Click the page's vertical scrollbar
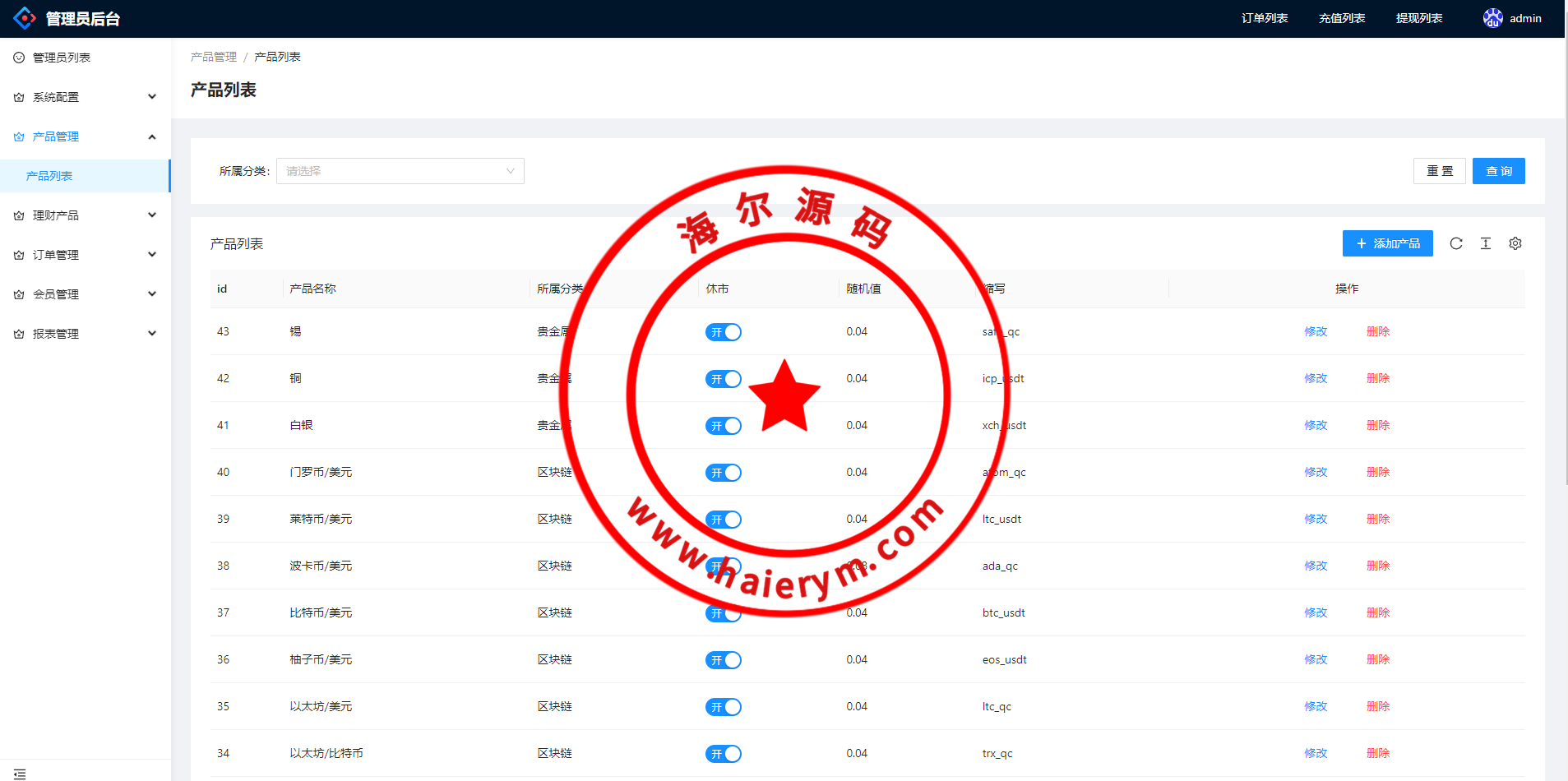 click(x=1565, y=247)
